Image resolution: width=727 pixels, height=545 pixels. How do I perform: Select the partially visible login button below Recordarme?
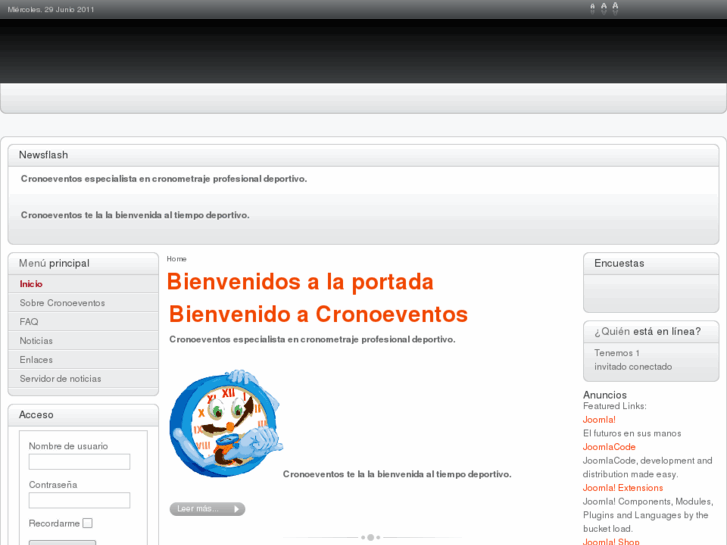tap(63, 542)
